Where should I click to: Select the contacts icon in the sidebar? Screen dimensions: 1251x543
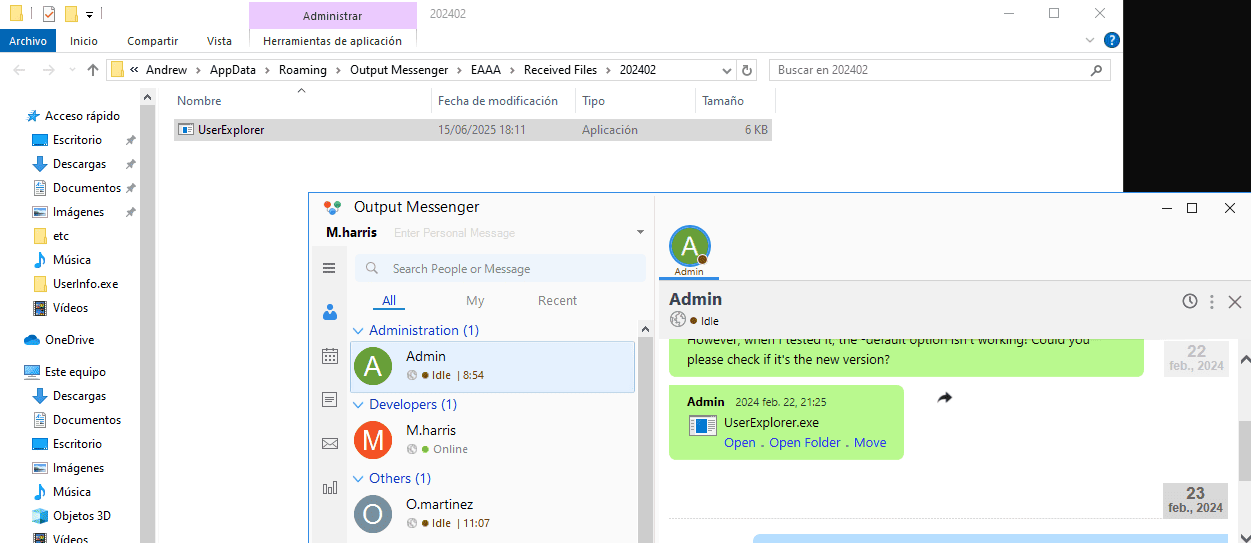point(330,312)
